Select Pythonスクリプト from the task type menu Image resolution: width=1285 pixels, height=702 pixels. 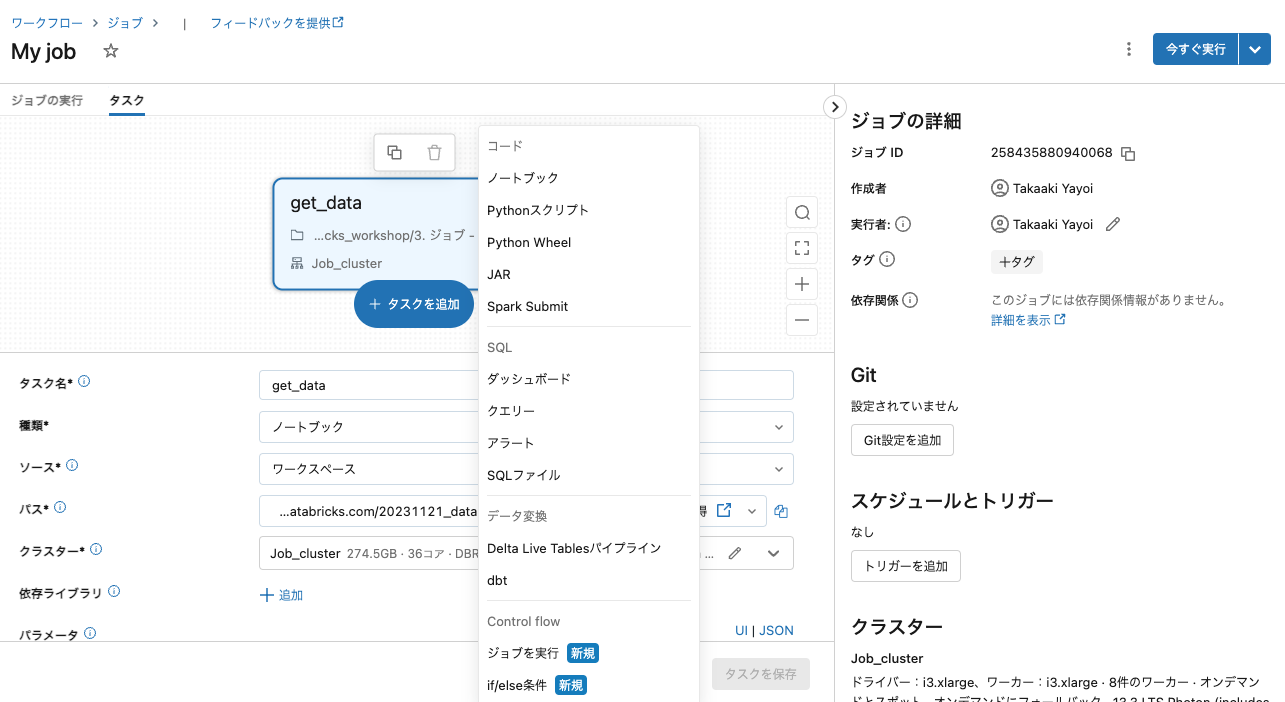pos(537,210)
